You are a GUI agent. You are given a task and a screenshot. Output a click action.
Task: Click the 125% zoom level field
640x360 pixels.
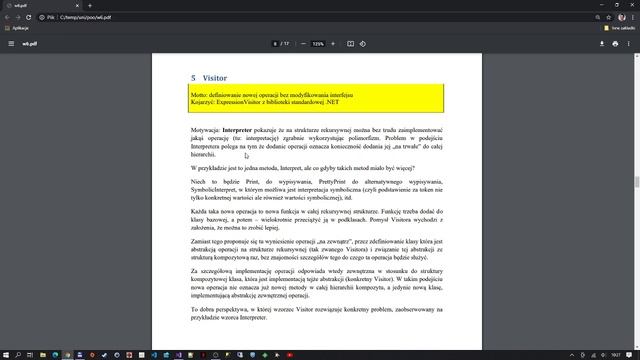pos(318,44)
